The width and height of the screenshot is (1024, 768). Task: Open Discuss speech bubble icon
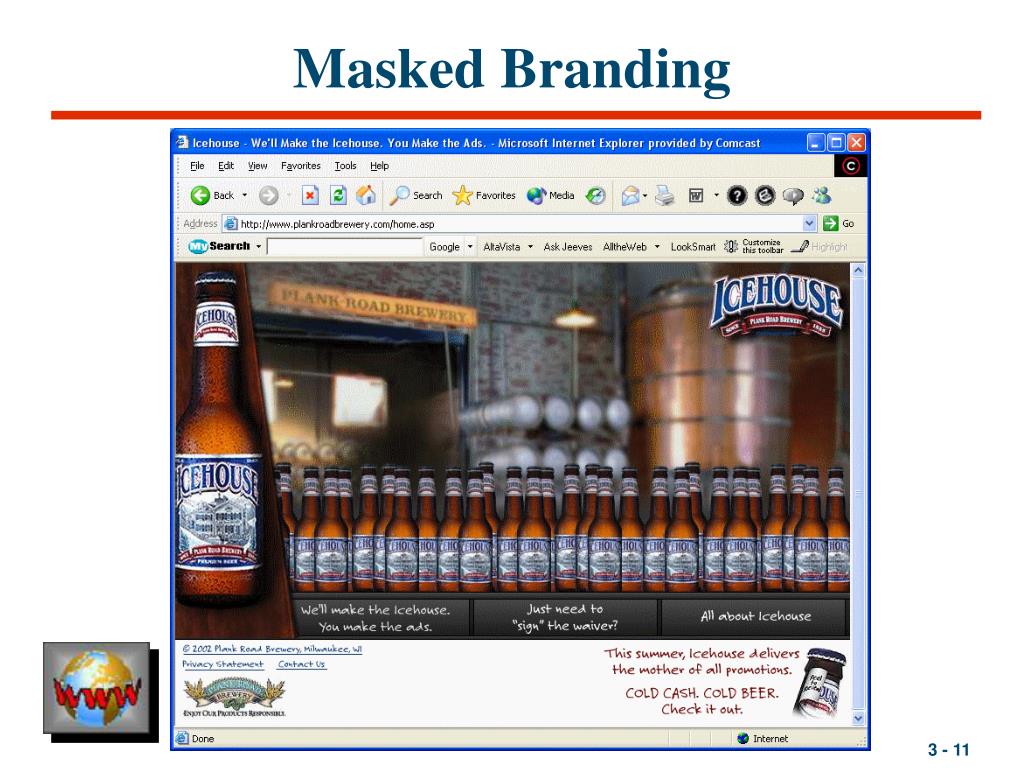click(x=793, y=195)
